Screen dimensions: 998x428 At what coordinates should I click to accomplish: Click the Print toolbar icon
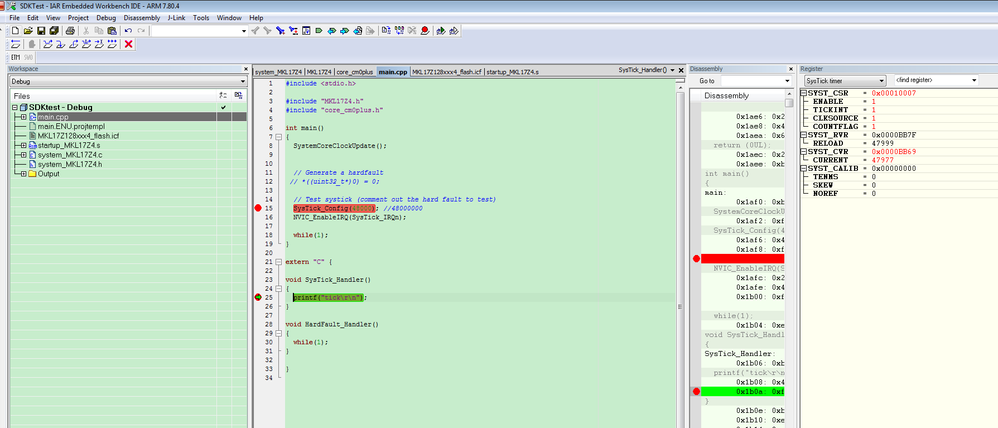click(70, 30)
